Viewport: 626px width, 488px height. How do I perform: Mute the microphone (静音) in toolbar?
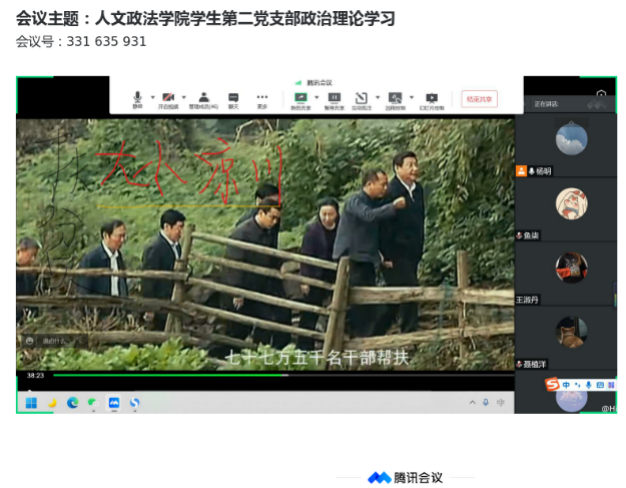[137, 100]
